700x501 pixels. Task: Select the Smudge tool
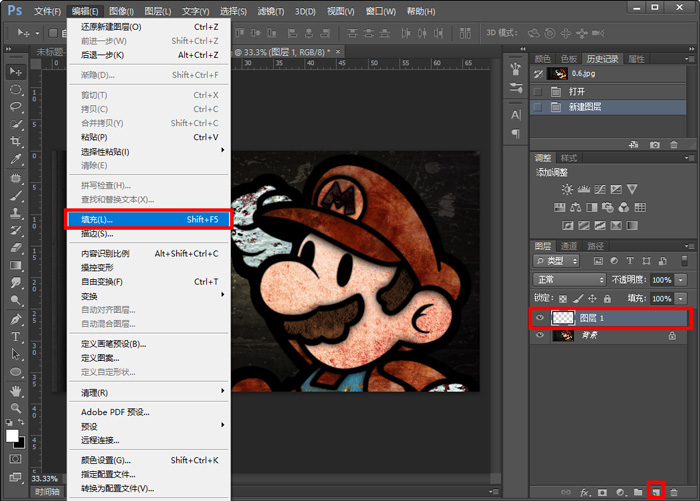point(16,282)
